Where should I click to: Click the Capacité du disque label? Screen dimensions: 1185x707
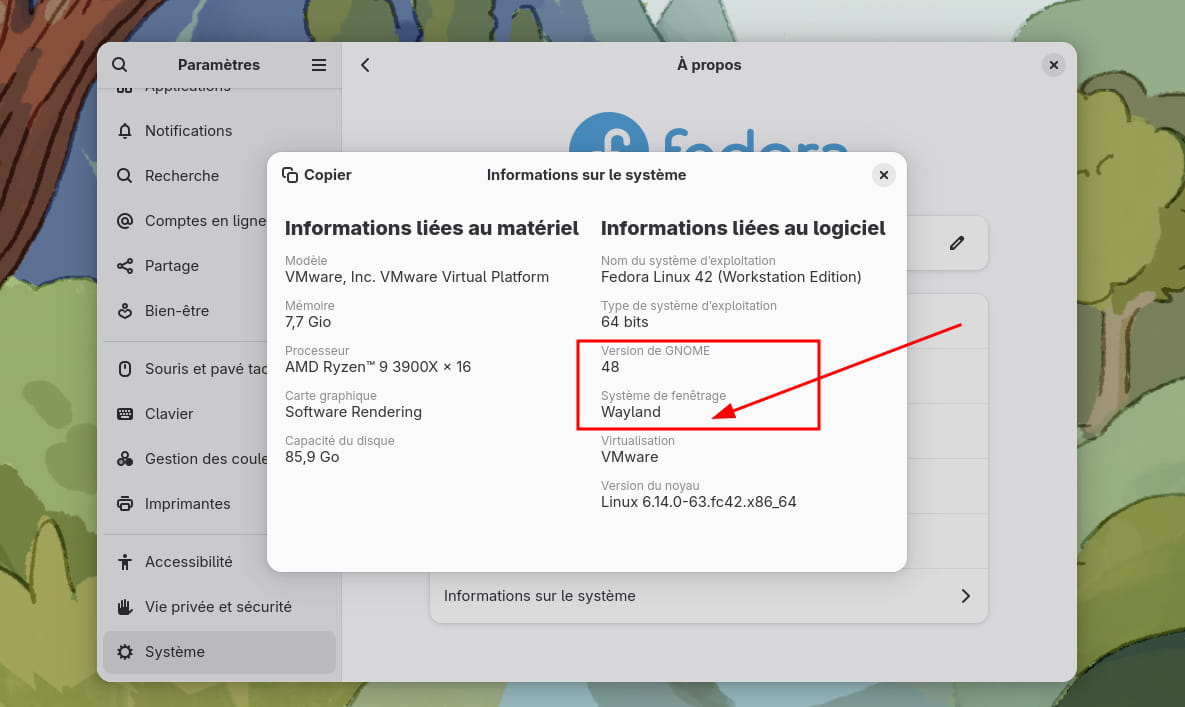(x=339, y=440)
